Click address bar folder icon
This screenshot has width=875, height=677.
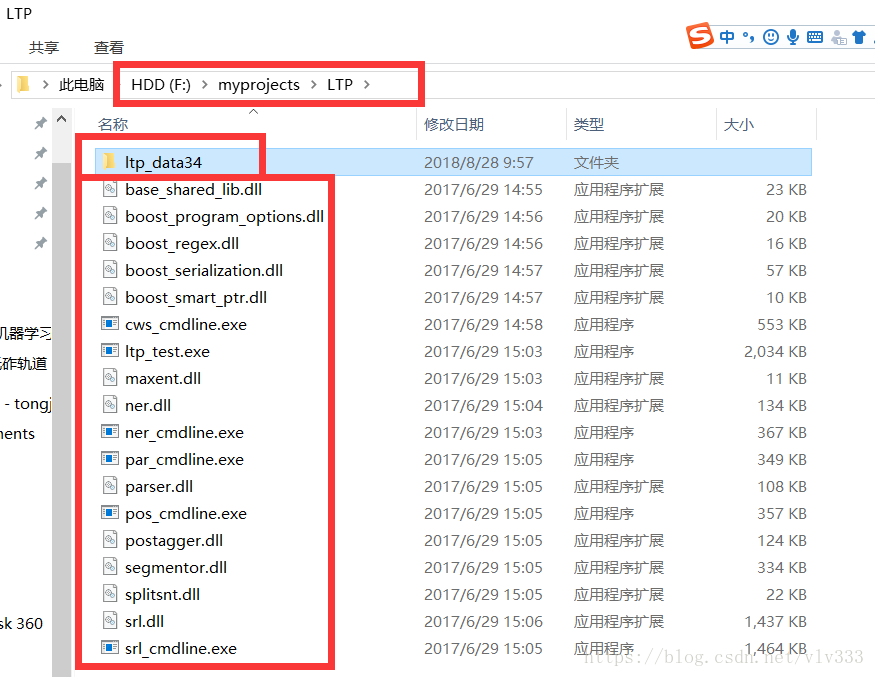click(x=23, y=84)
